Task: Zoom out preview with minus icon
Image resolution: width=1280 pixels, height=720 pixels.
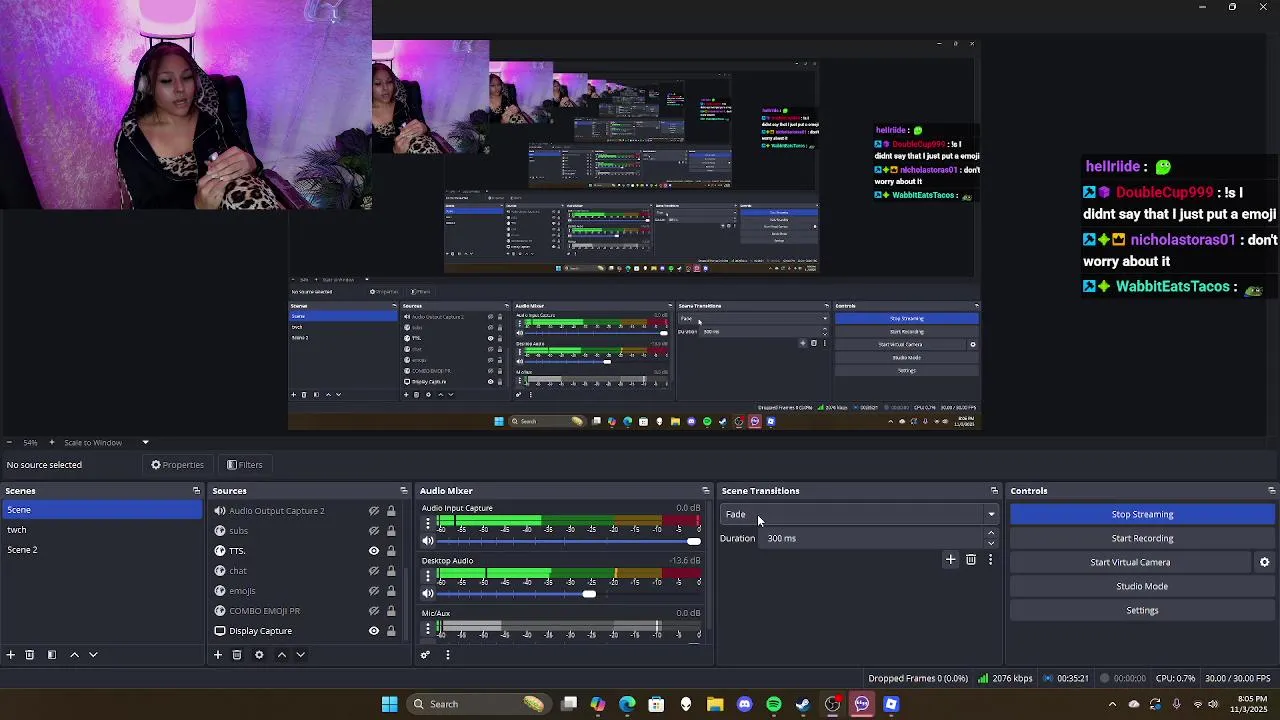Action: (9, 442)
